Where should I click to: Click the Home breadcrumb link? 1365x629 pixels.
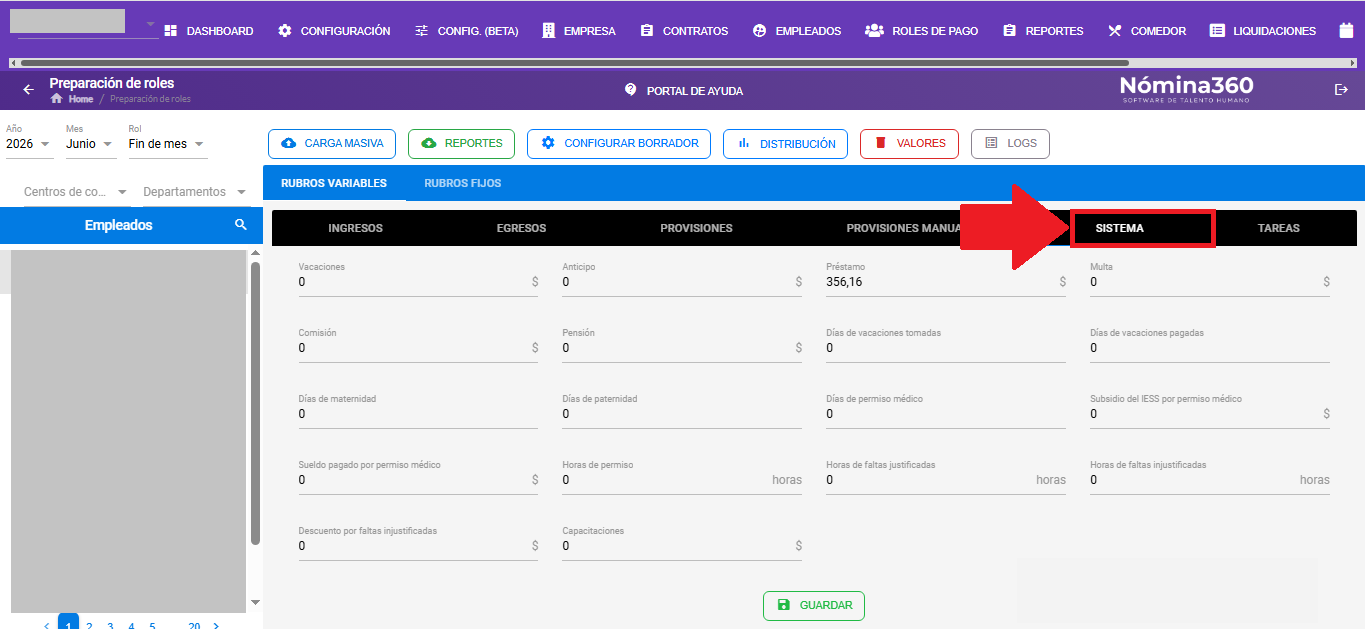[72, 99]
